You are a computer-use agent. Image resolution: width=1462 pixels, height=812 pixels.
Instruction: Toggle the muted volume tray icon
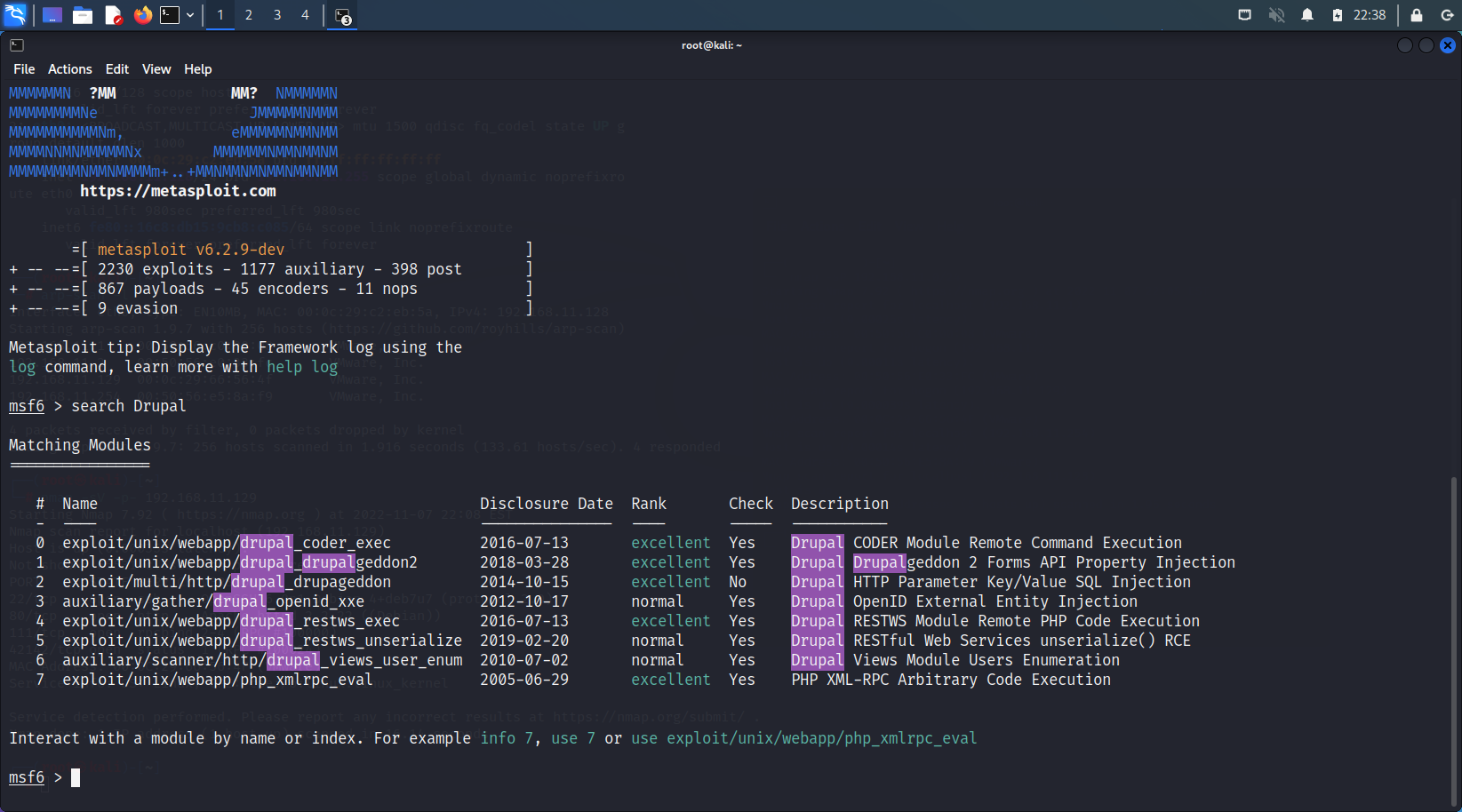coord(1276,15)
